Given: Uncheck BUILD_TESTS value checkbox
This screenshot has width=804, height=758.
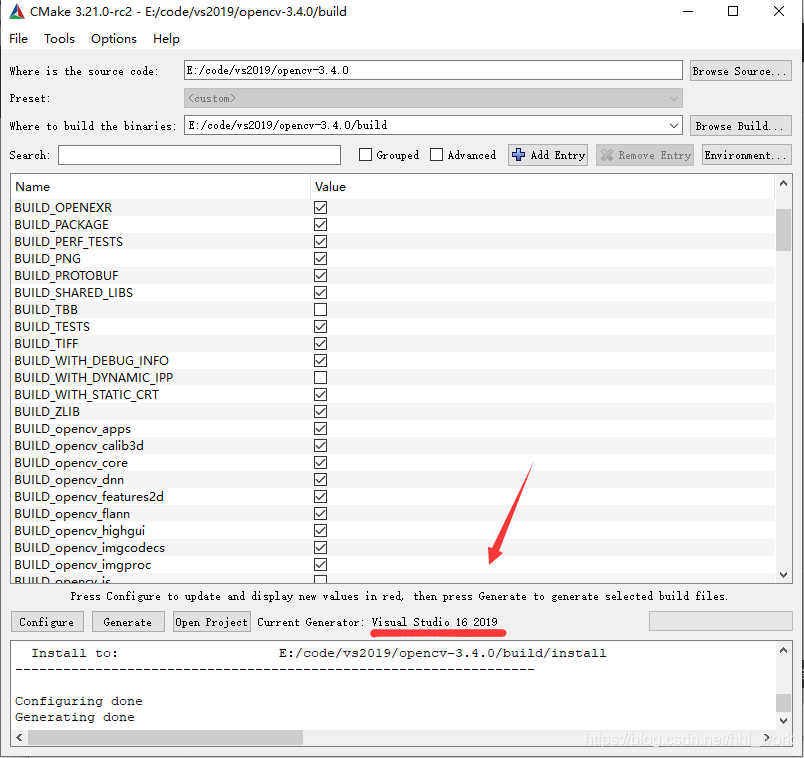Looking at the screenshot, I should (x=320, y=327).
